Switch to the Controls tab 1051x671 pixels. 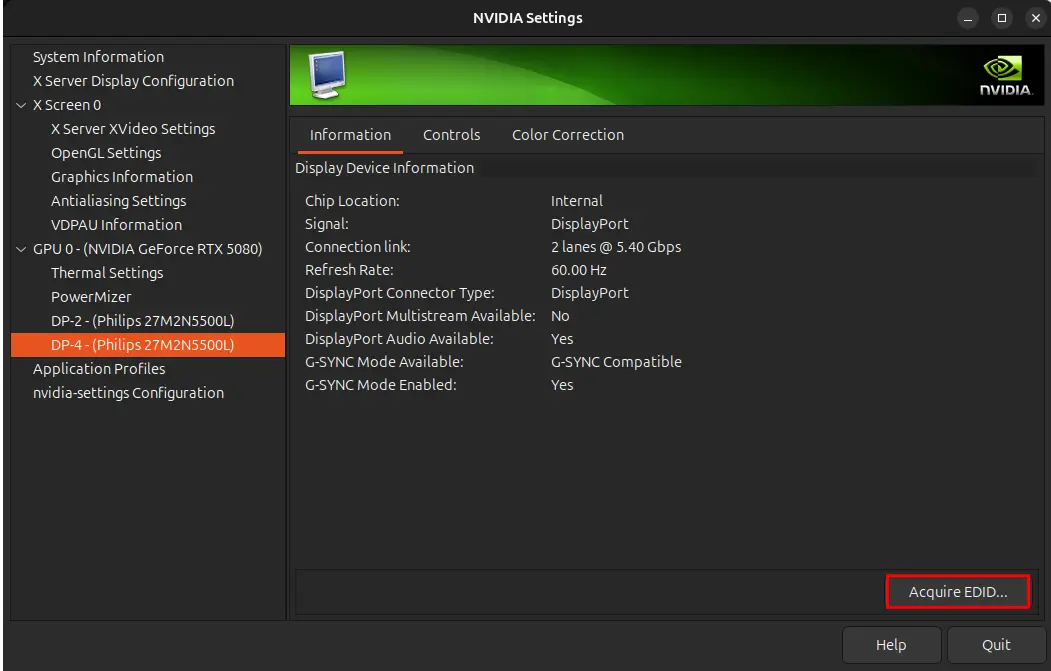pyautogui.click(x=451, y=135)
